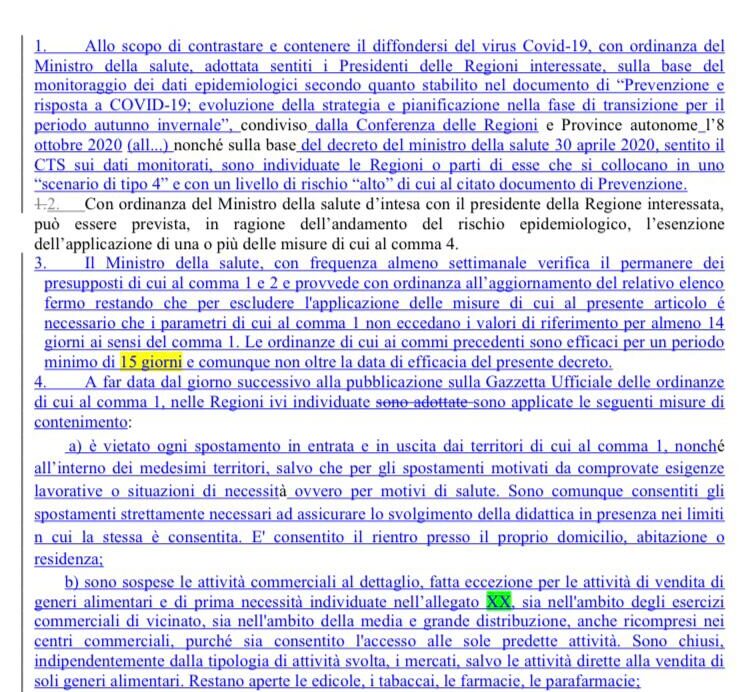Click the date "30 aprile 2020"
Viewport: 750px width, 692px height.
[605, 145]
